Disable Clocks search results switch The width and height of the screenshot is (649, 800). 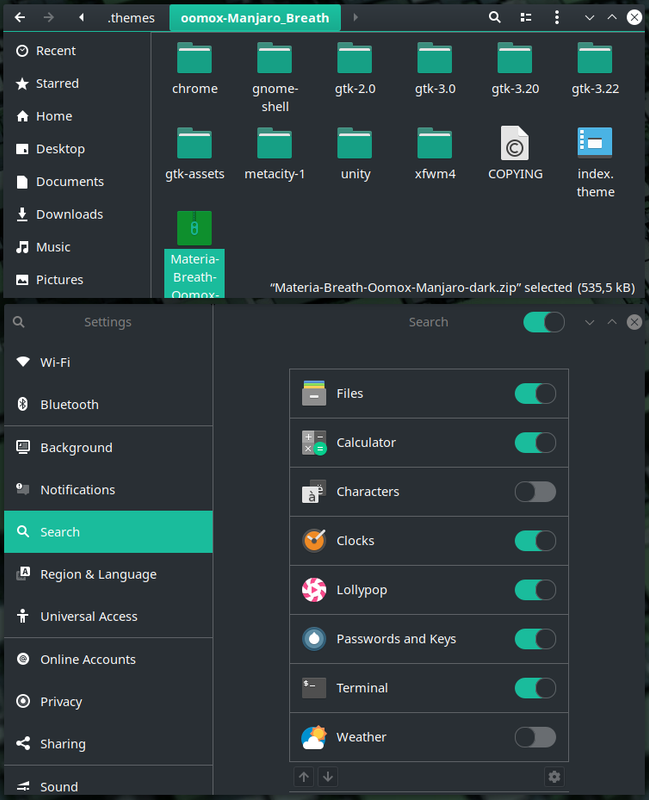click(535, 541)
